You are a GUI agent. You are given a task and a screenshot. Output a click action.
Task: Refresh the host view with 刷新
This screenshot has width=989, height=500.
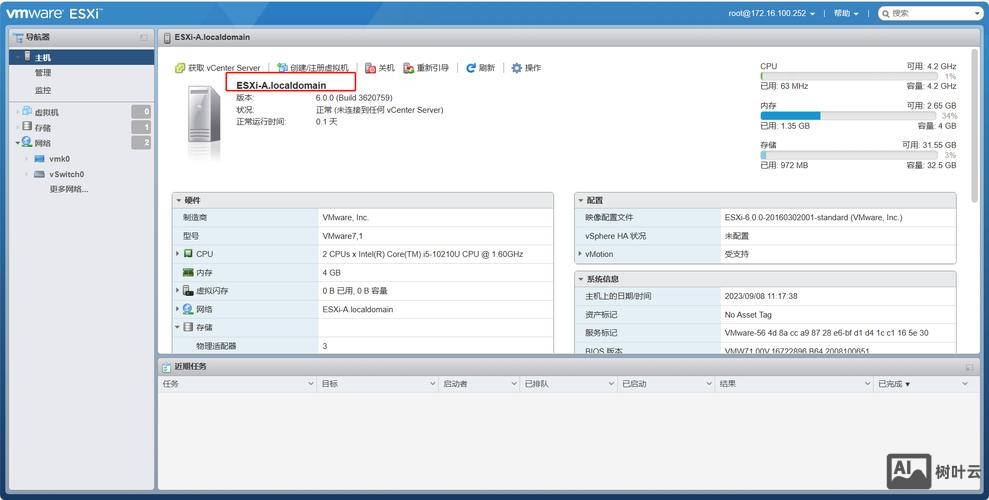pos(471,68)
